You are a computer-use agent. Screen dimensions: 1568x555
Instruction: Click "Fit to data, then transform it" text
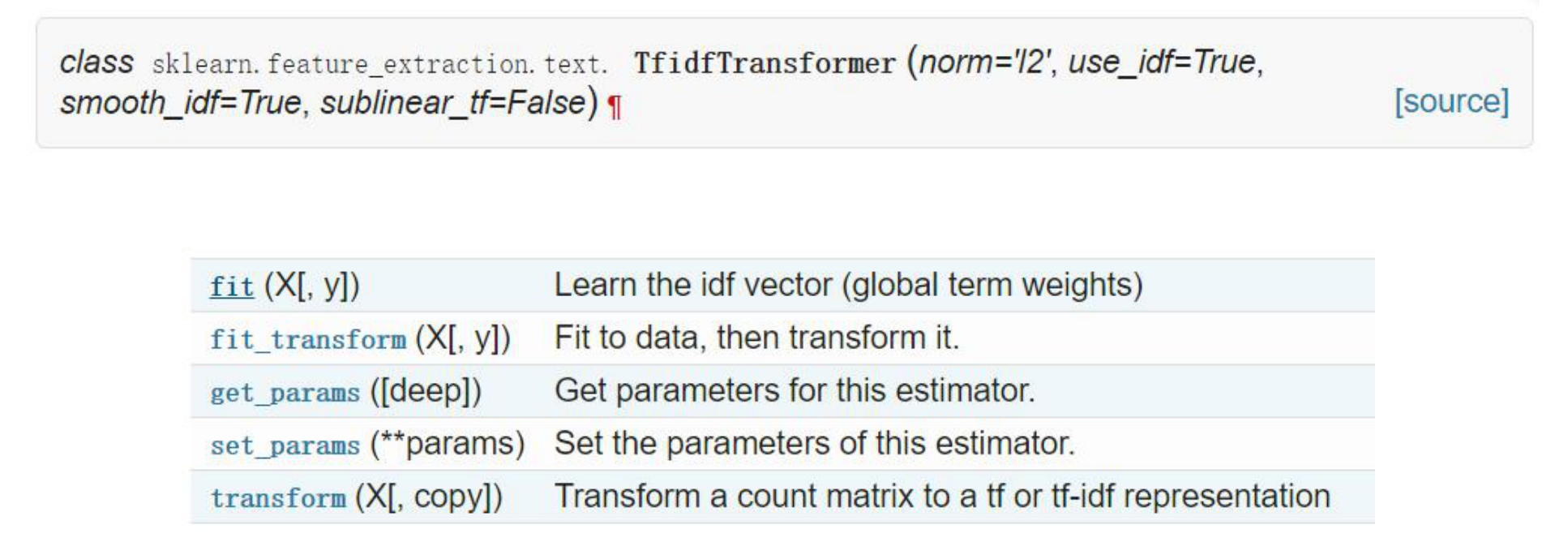pyautogui.click(x=756, y=338)
